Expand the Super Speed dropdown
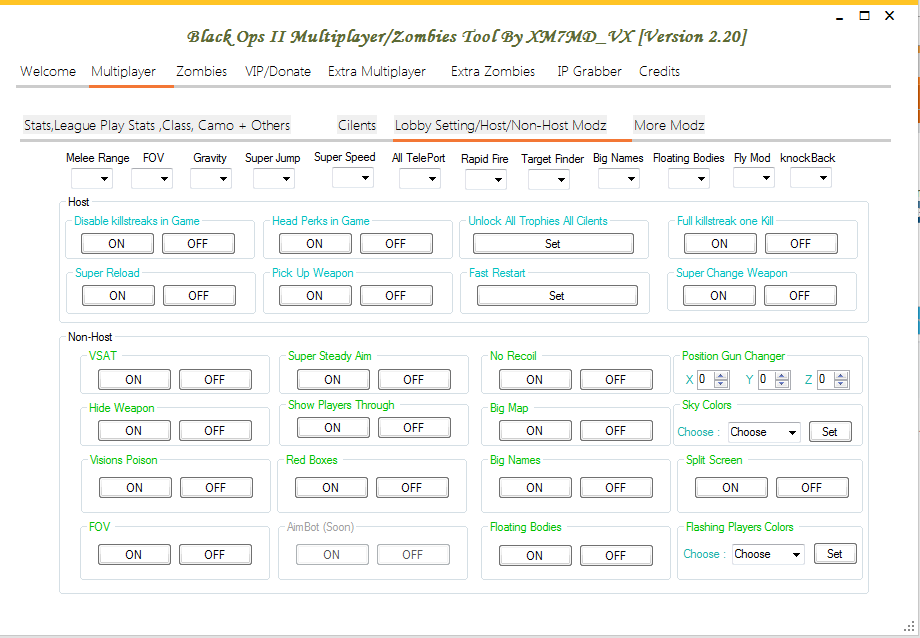The height and width of the screenshot is (638, 920). [353, 177]
